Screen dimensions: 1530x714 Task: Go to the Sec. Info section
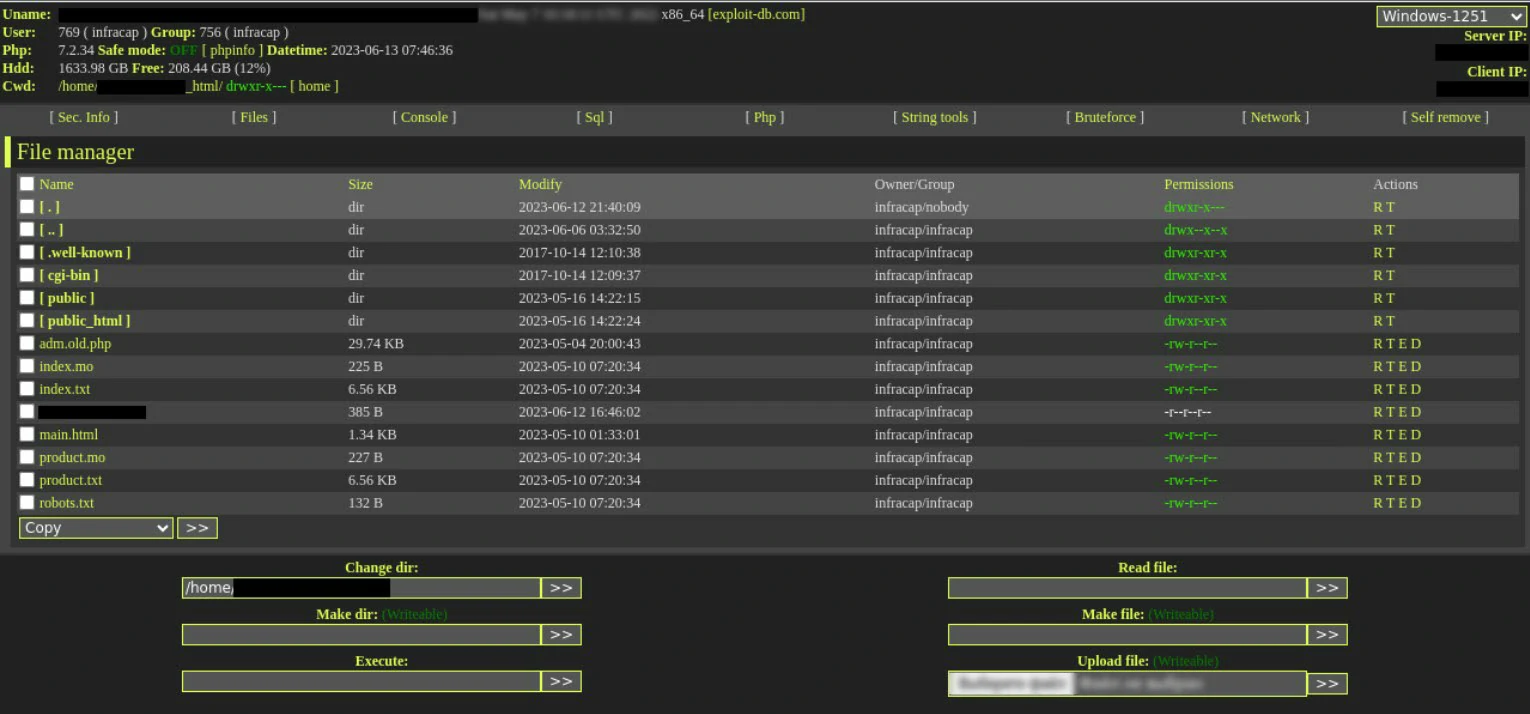pos(84,117)
